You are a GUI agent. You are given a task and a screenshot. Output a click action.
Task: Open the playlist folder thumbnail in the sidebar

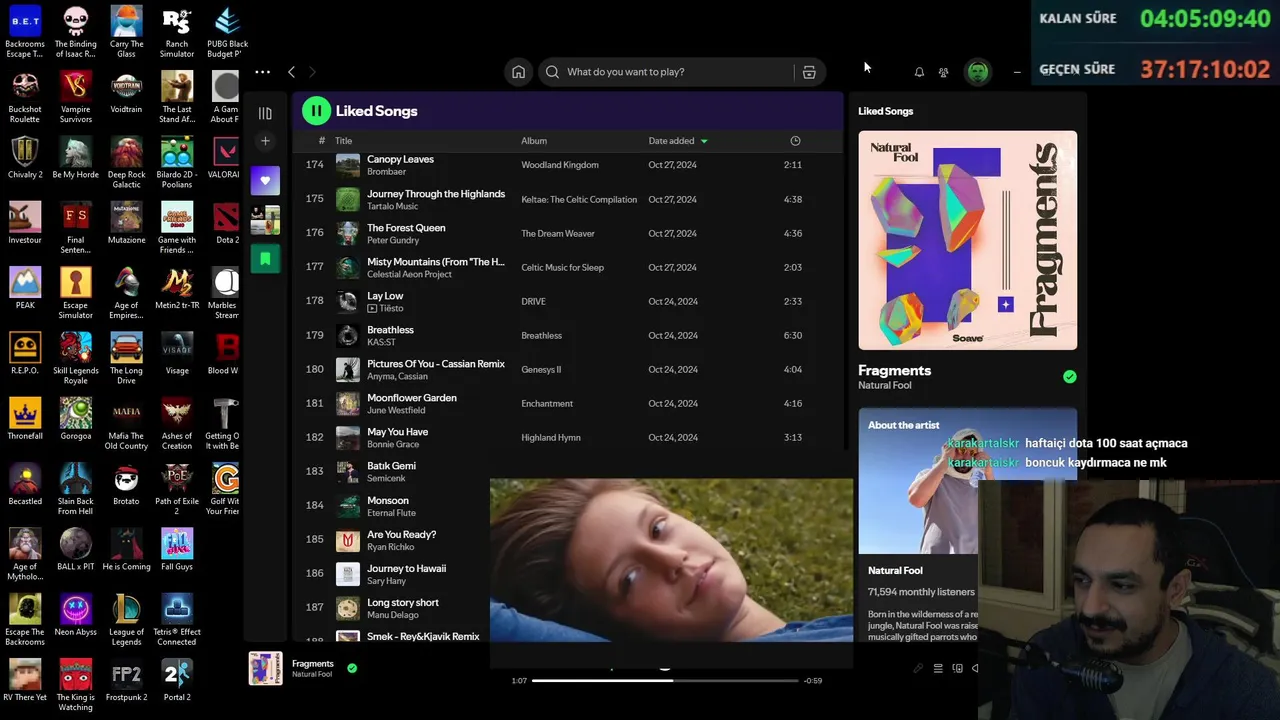265,220
